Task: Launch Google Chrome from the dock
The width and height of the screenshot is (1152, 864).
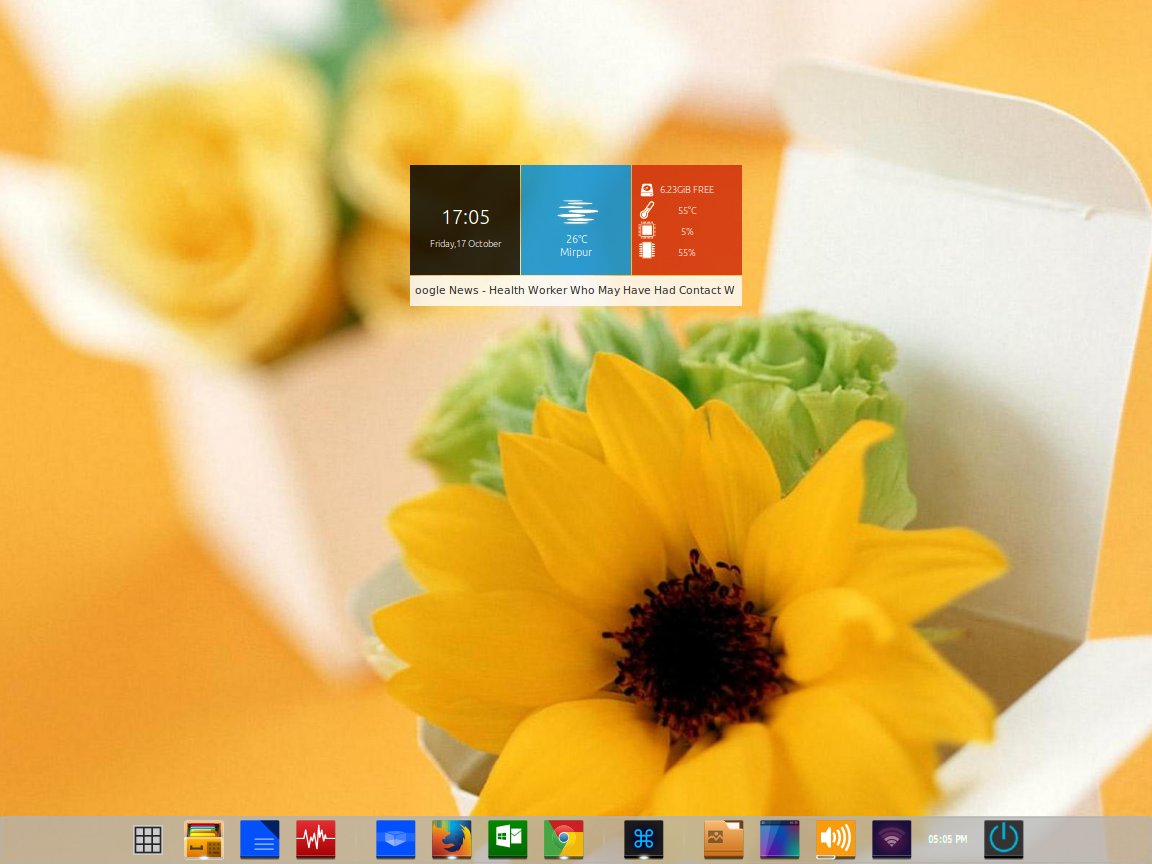Action: tap(564, 839)
